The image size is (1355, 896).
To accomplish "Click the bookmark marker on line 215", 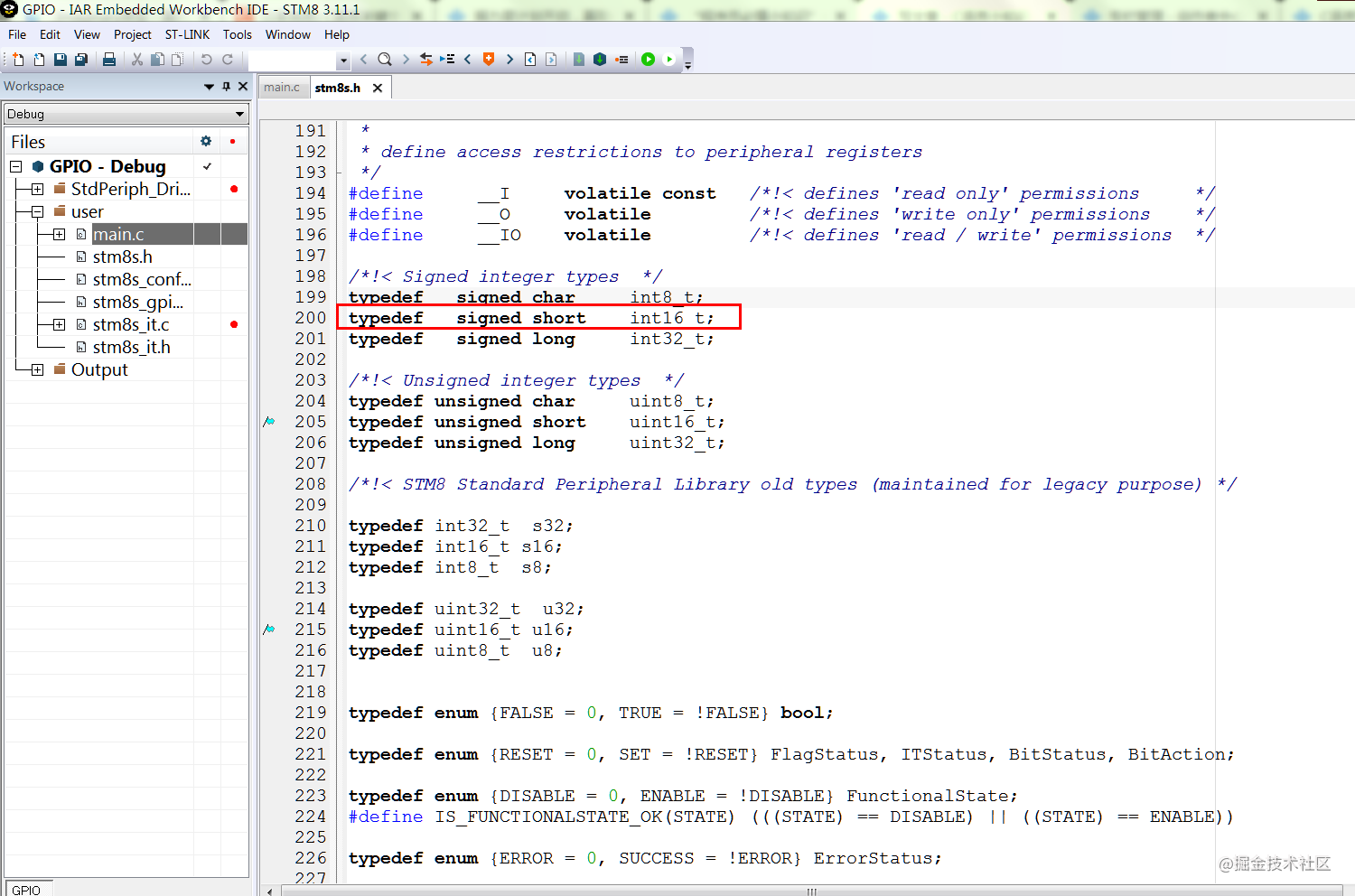I will coord(269,630).
